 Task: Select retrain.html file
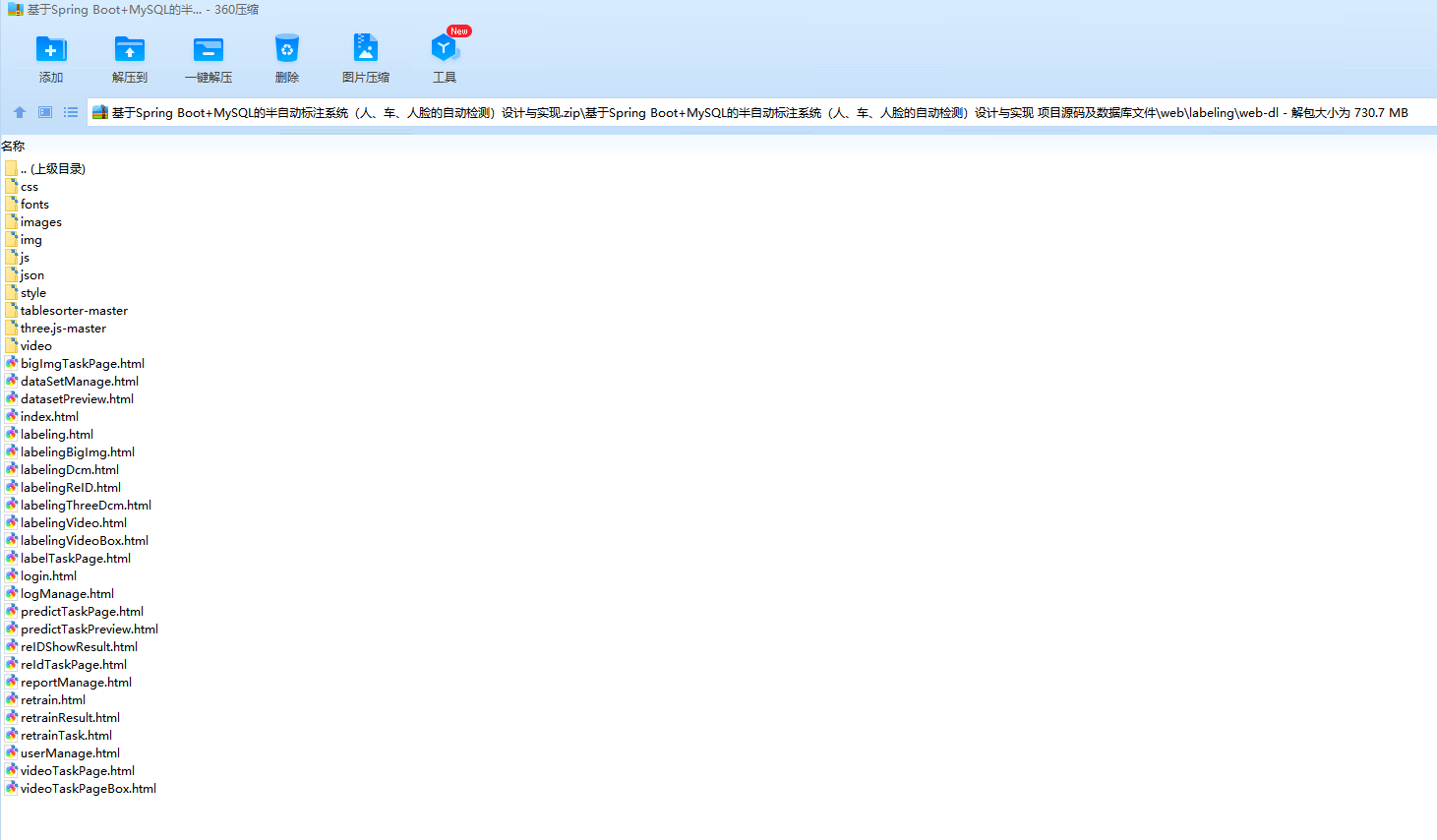(45, 699)
